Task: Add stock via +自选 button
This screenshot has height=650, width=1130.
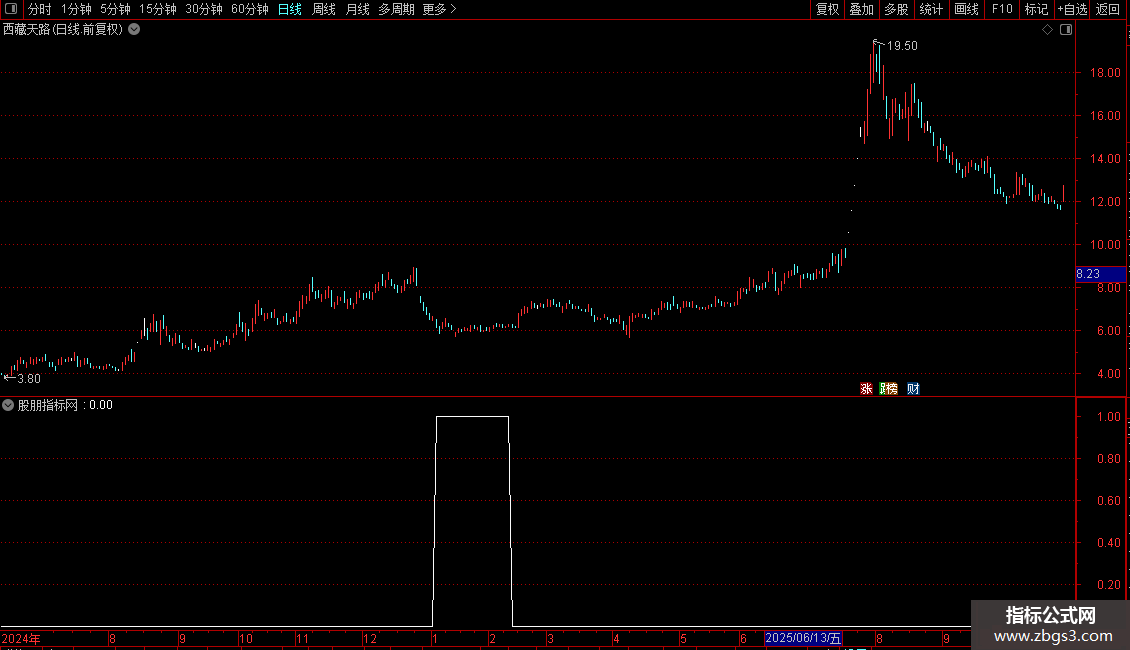Action: point(1072,9)
